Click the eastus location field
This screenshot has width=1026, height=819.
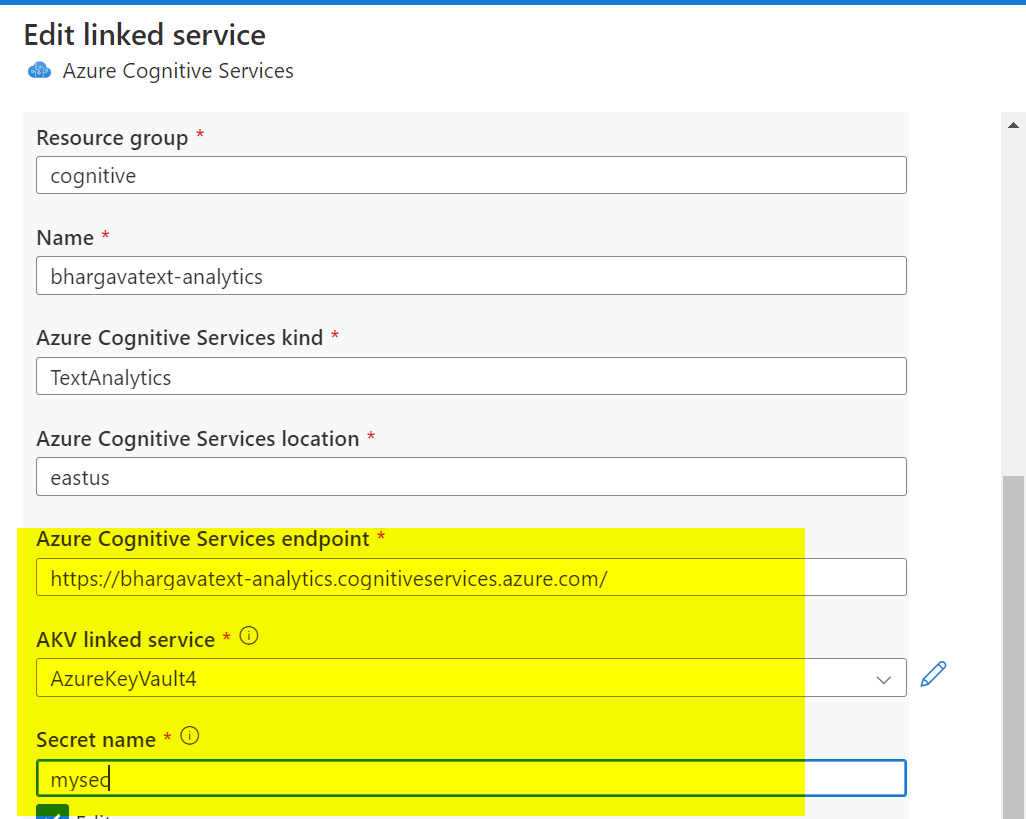point(470,476)
